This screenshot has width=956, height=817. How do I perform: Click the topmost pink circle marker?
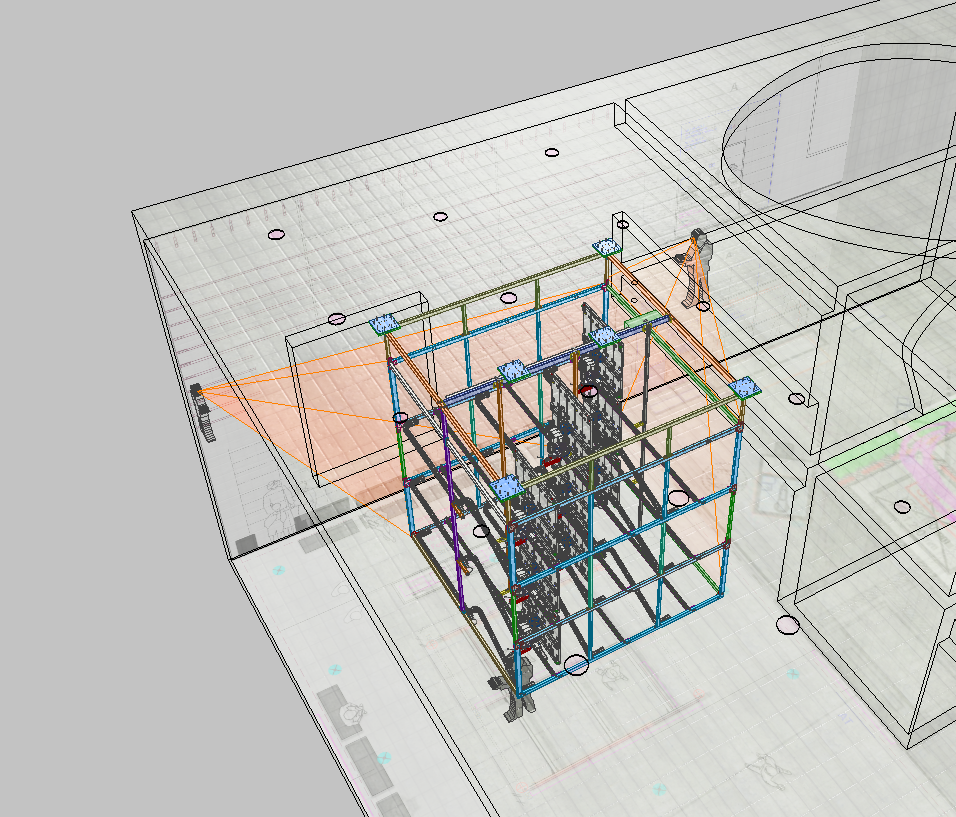[x=551, y=153]
